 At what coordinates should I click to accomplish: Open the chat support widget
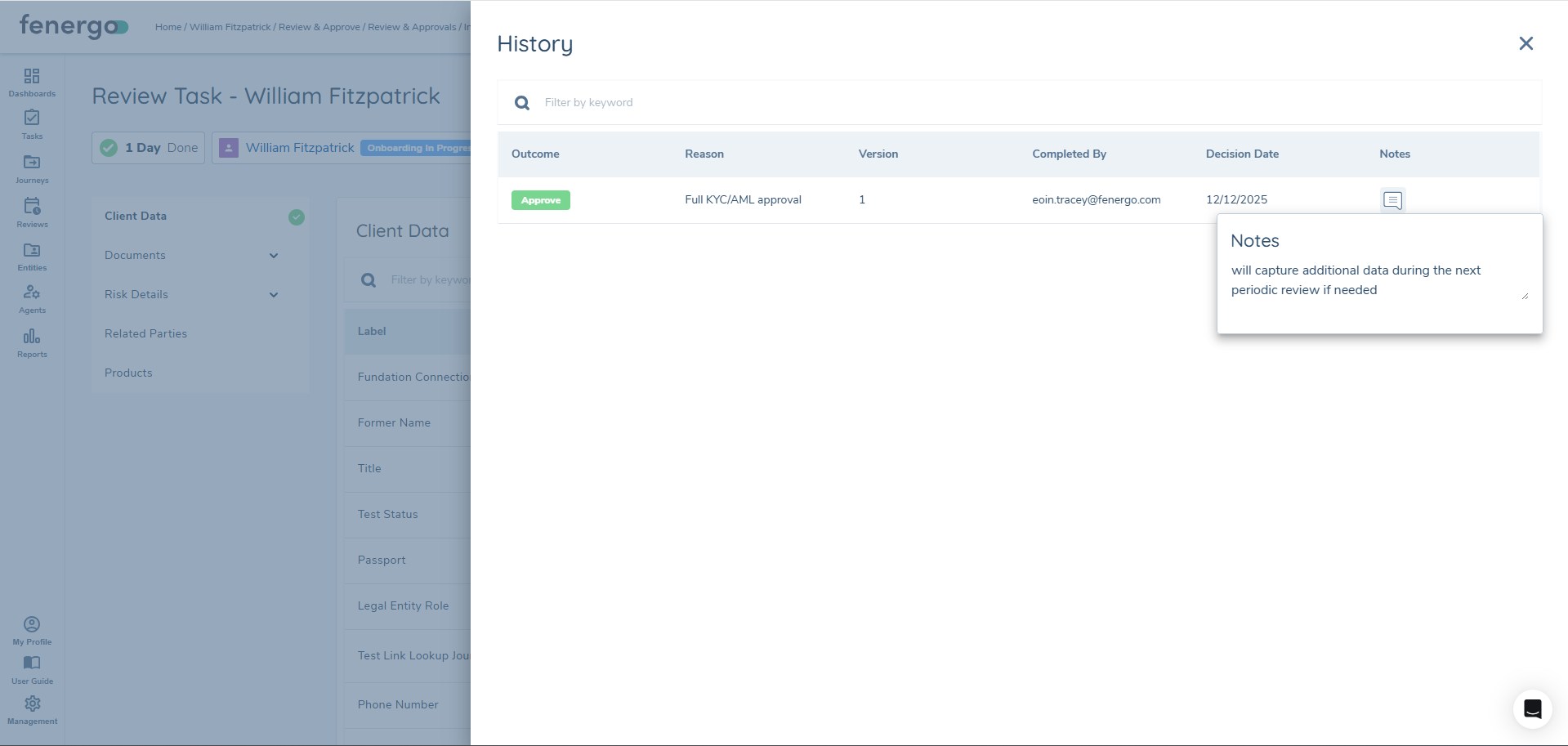click(1532, 708)
